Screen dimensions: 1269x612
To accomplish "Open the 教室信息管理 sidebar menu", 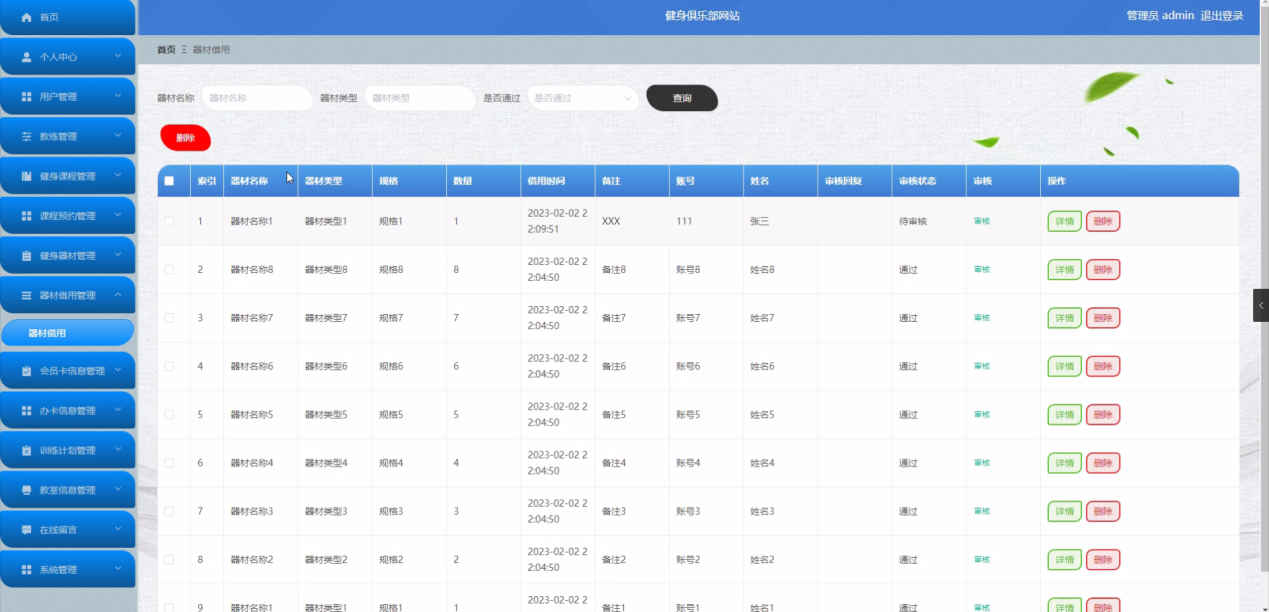I will [67, 490].
